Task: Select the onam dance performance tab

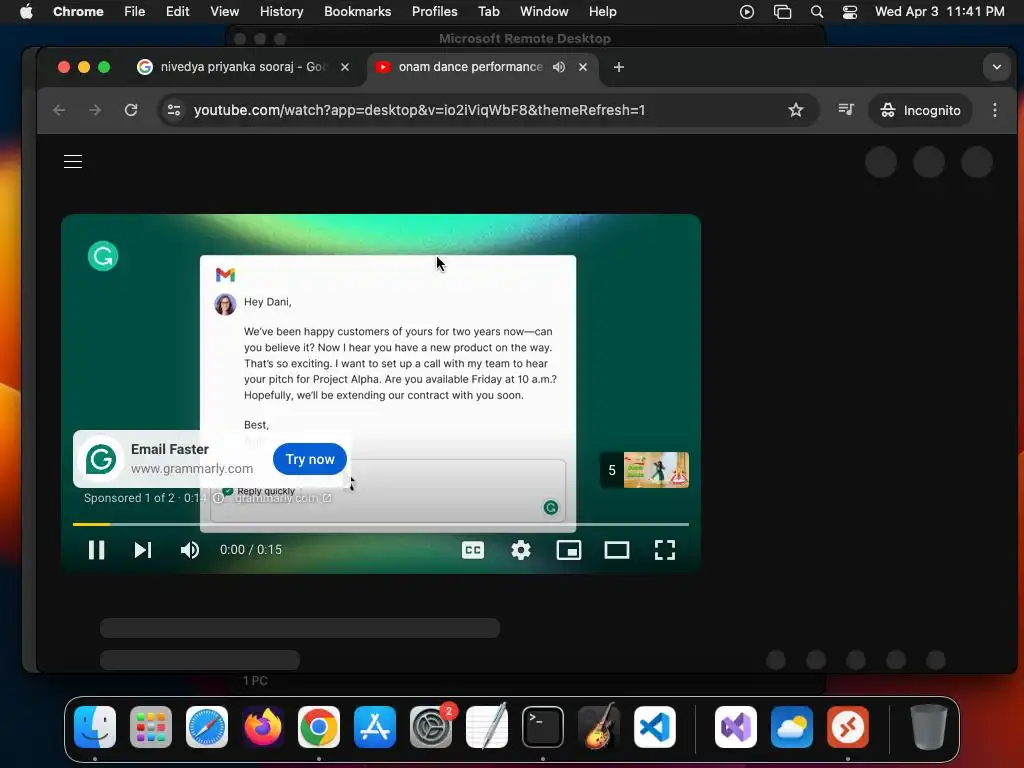Action: tap(470, 67)
